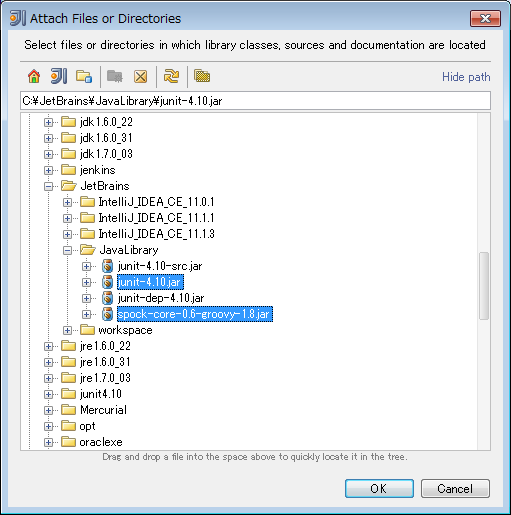Select the jdk1.7.0_03 folder label
Screen dimensions: 511x515
pos(106,154)
